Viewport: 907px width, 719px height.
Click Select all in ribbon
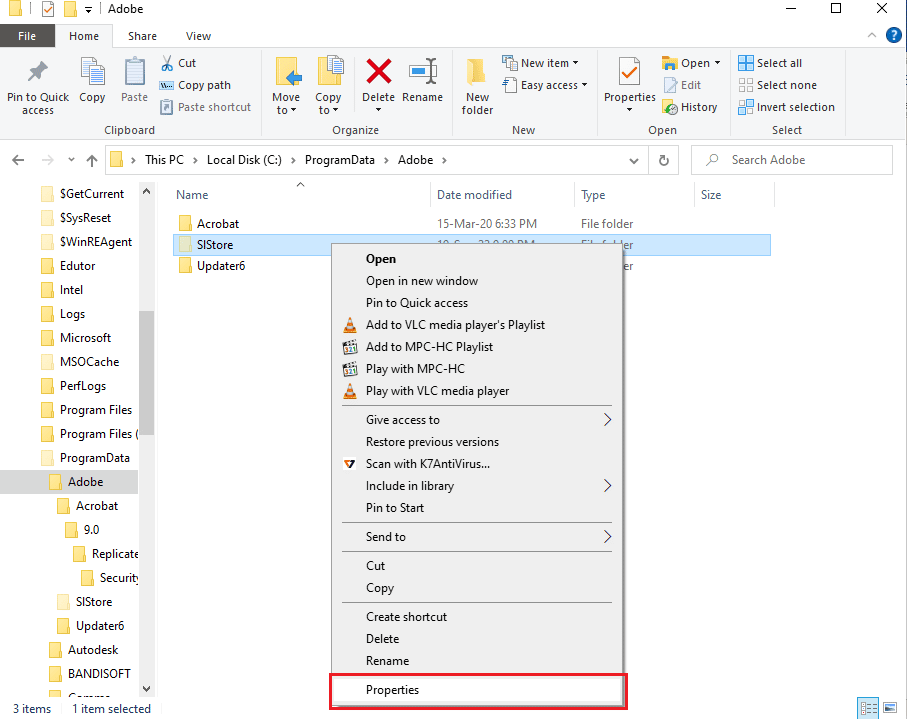coord(770,63)
